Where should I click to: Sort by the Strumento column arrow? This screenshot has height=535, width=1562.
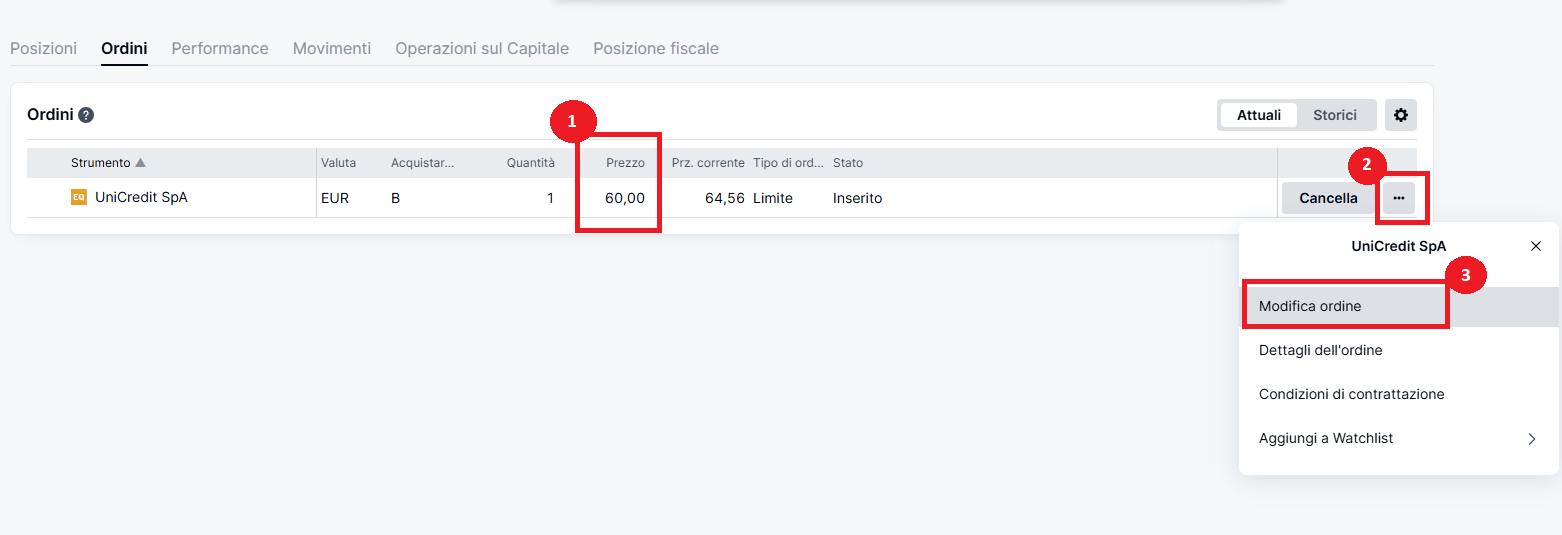click(x=140, y=163)
